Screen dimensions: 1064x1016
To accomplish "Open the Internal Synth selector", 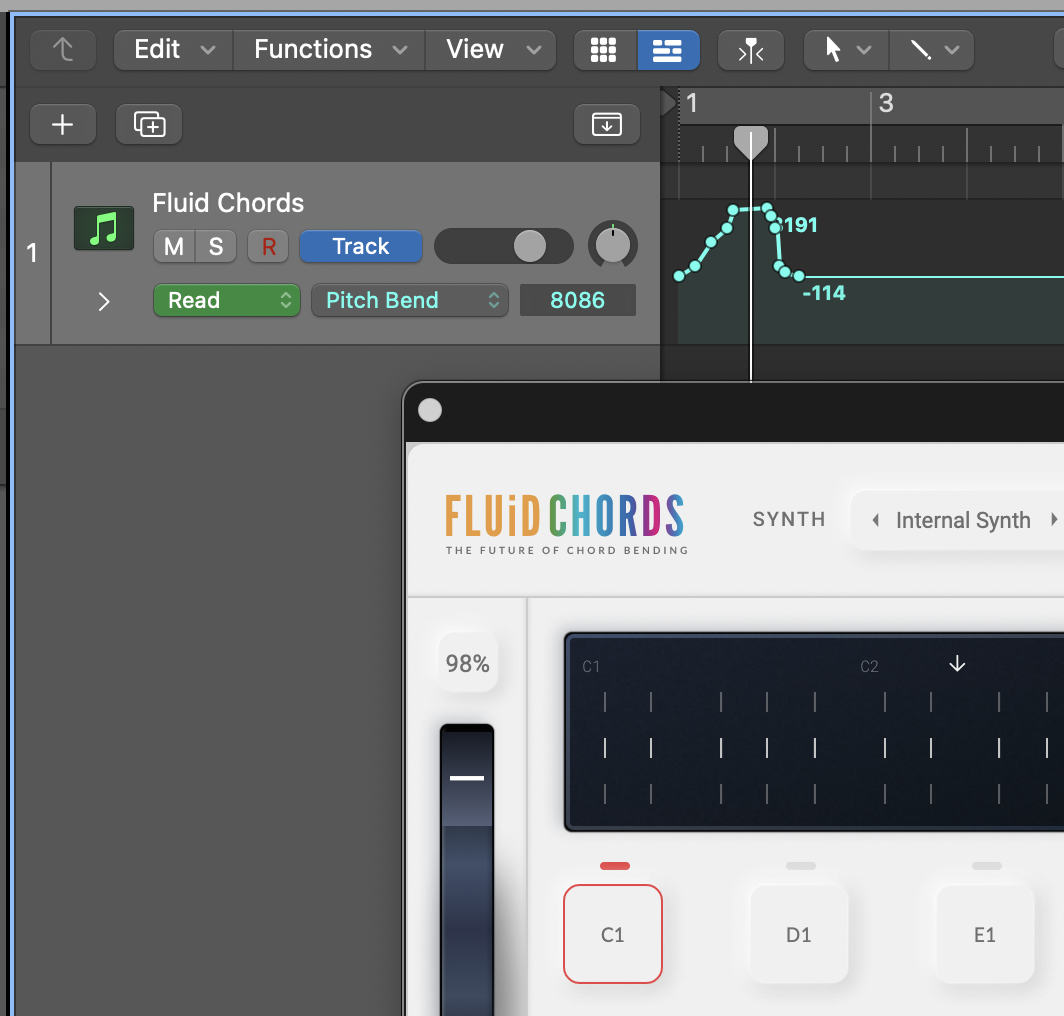I will 963,520.
